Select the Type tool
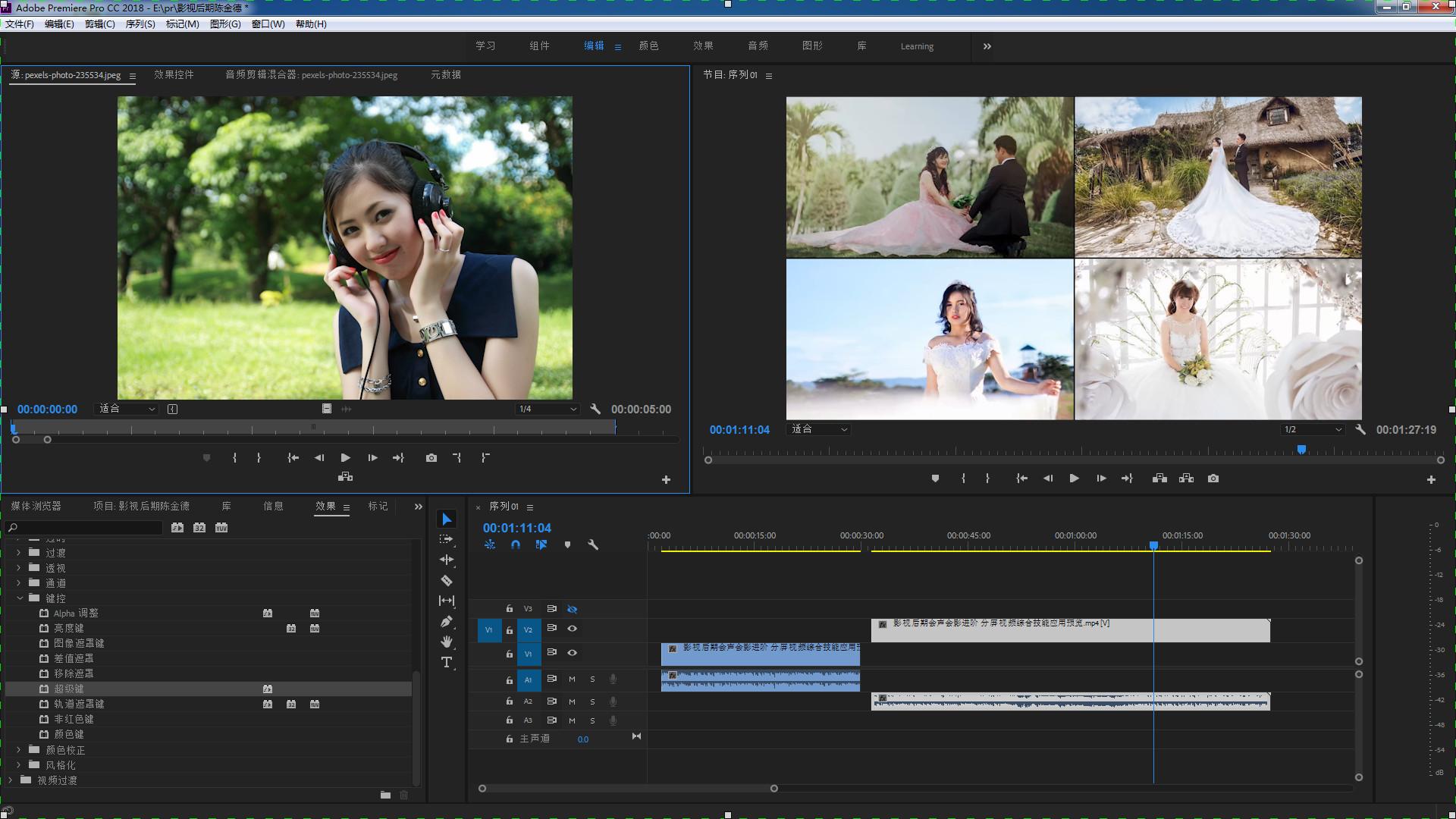Viewport: 1456px width, 819px height. [447, 662]
